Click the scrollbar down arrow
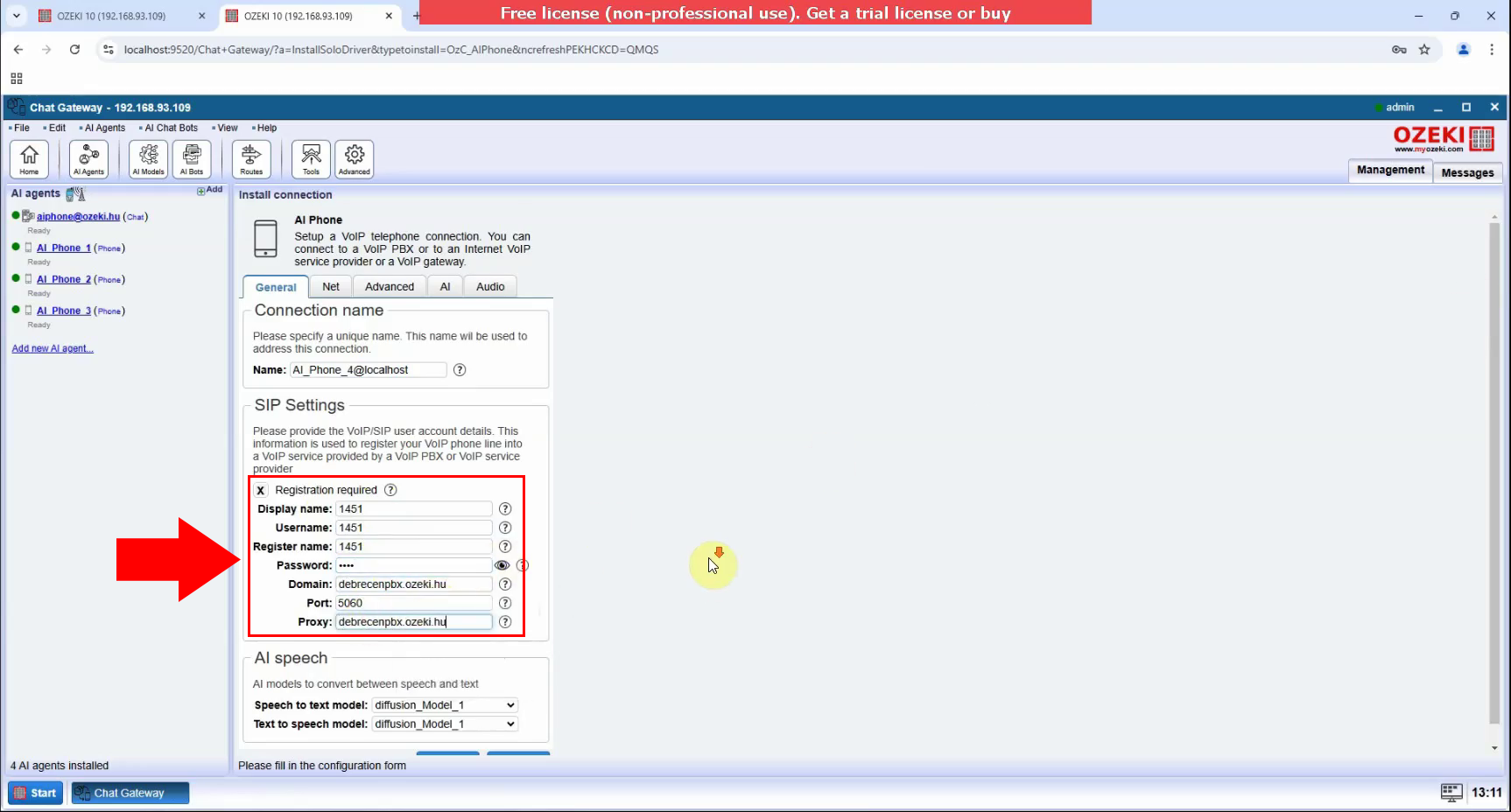 (1494, 748)
